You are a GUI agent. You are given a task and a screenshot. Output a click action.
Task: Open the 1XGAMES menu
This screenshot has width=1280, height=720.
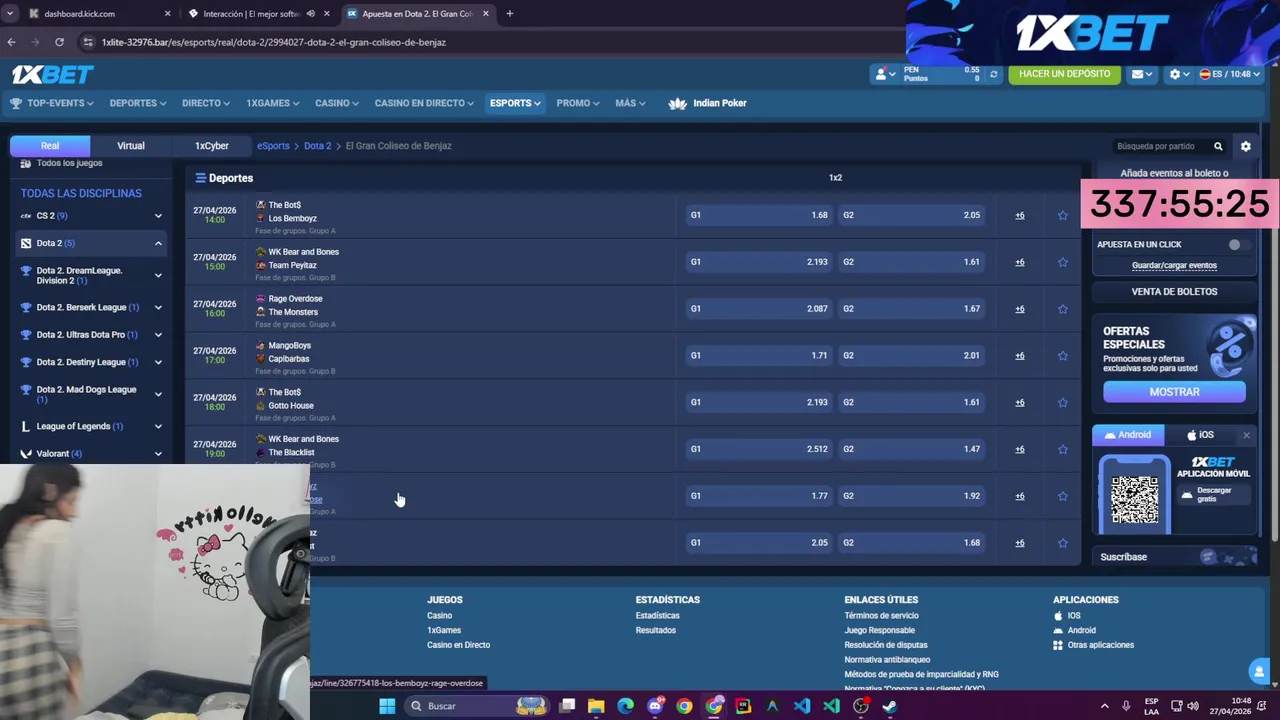pos(273,103)
